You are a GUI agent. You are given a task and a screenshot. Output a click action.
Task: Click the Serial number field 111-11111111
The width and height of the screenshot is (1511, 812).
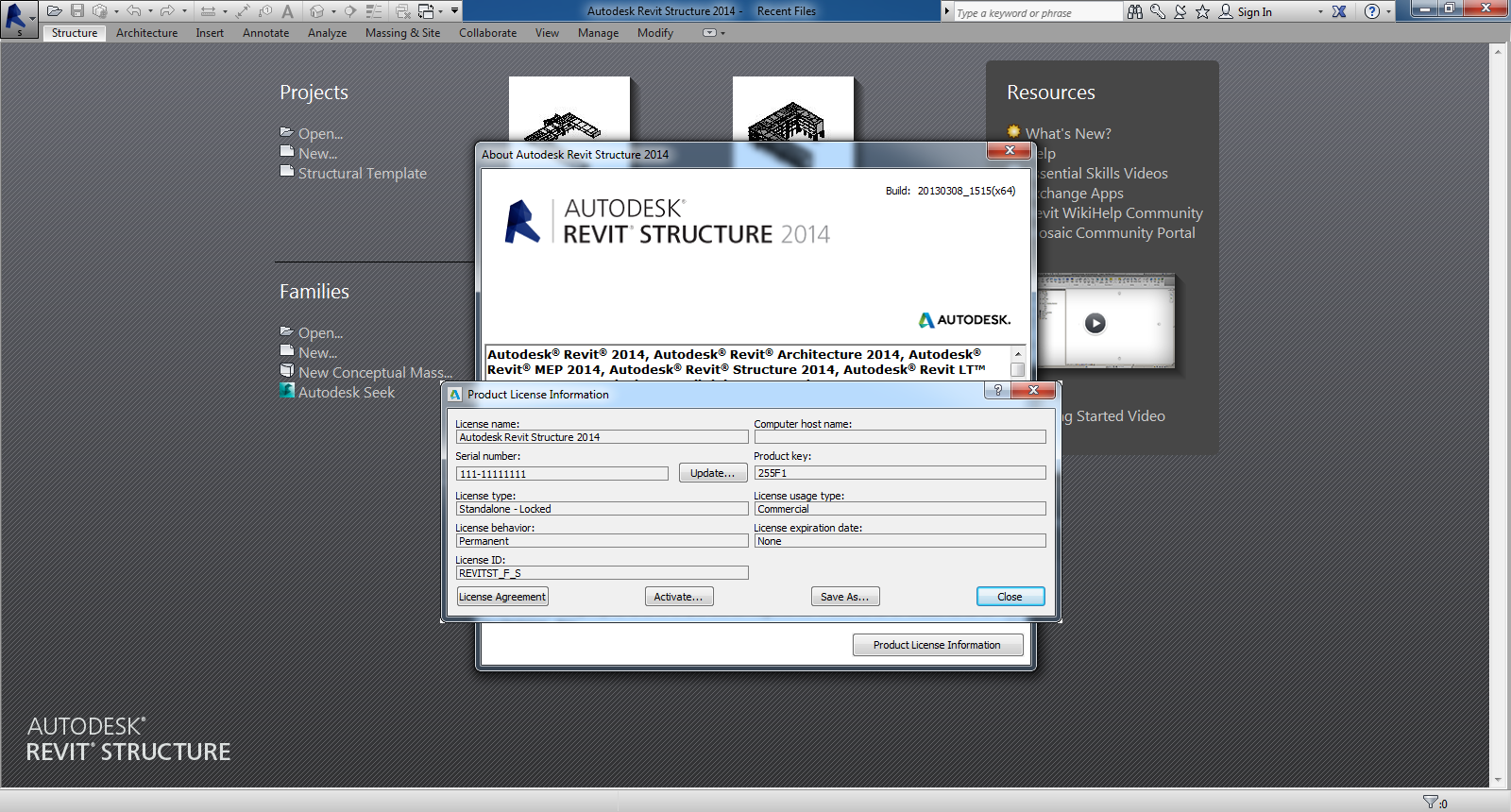click(x=562, y=474)
